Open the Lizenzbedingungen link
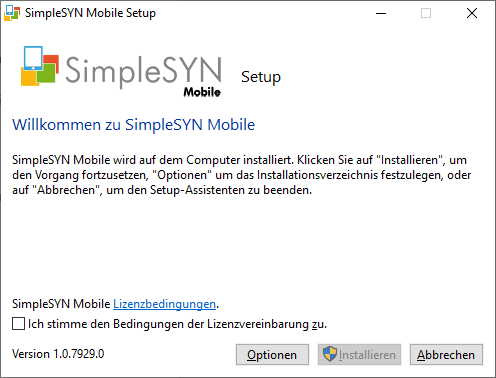 tap(164, 304)
